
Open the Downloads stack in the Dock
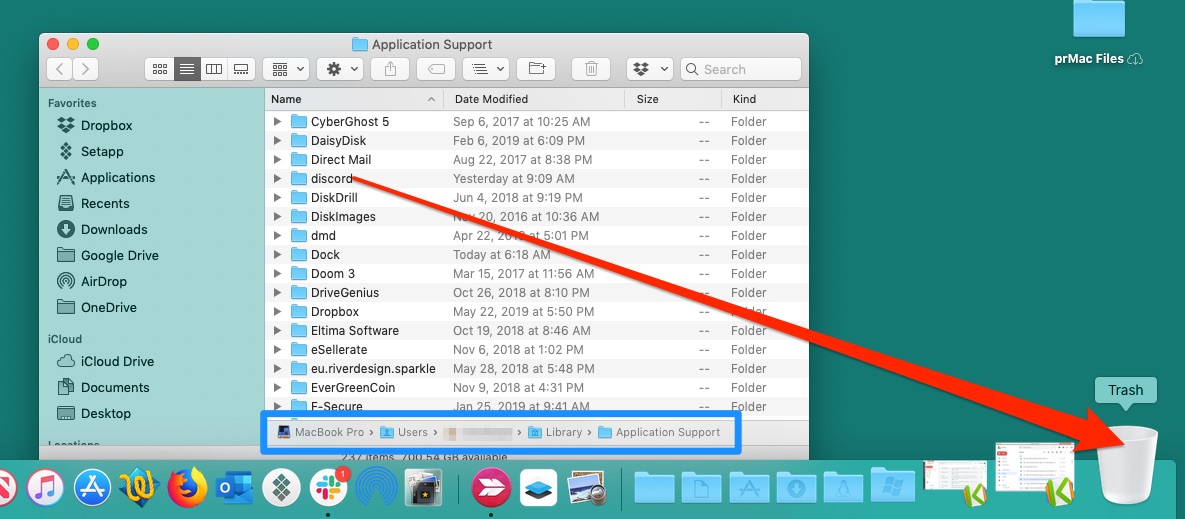point(796,487)
